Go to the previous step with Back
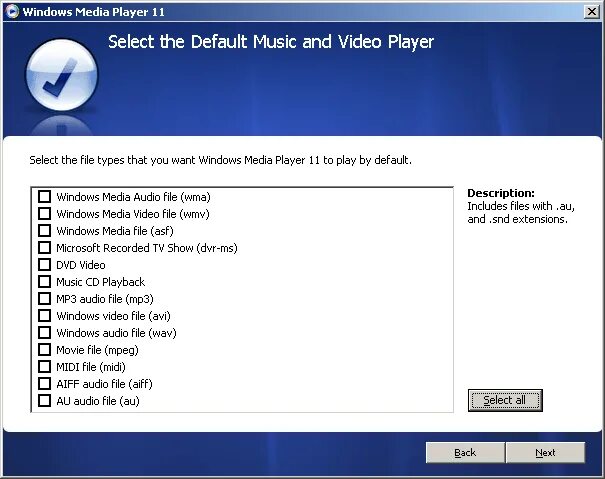This screenshot has height=479, width=605. 465,452
